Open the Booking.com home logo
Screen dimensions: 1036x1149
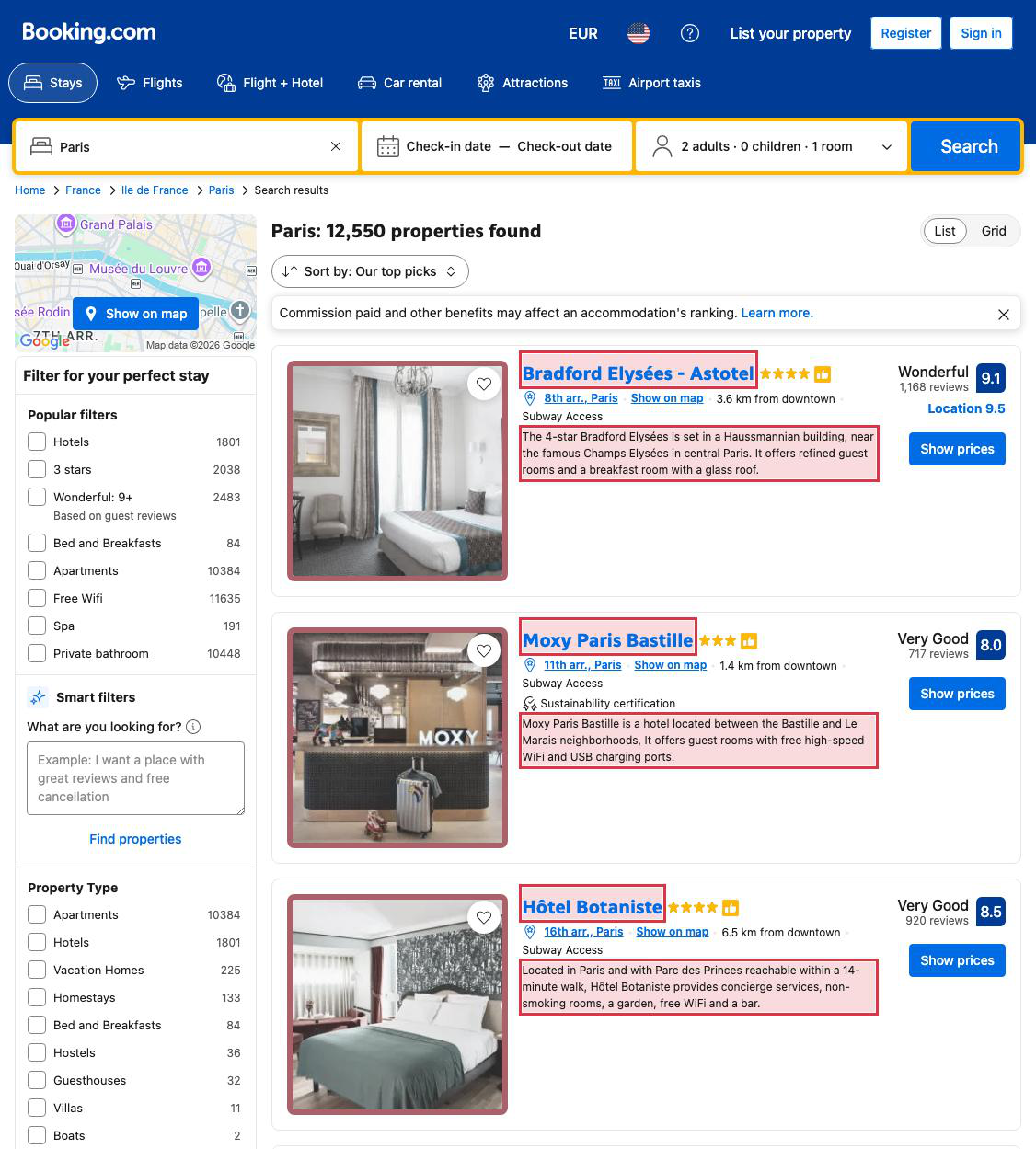(89, 32)
